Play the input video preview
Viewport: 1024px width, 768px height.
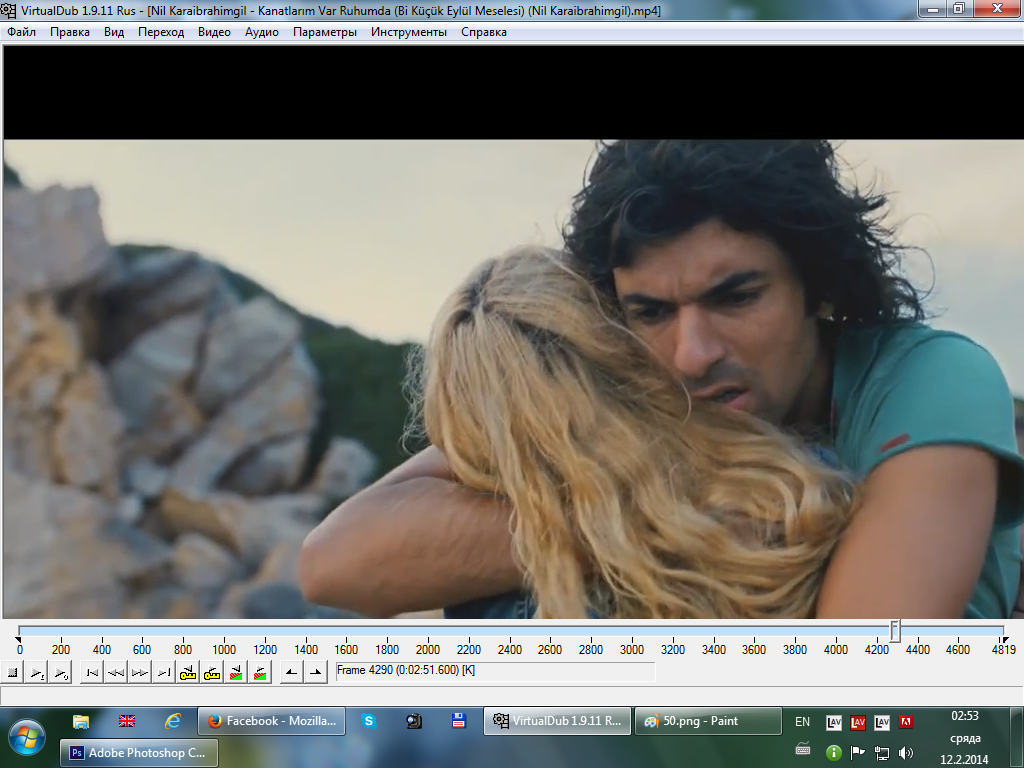(36, 673)
